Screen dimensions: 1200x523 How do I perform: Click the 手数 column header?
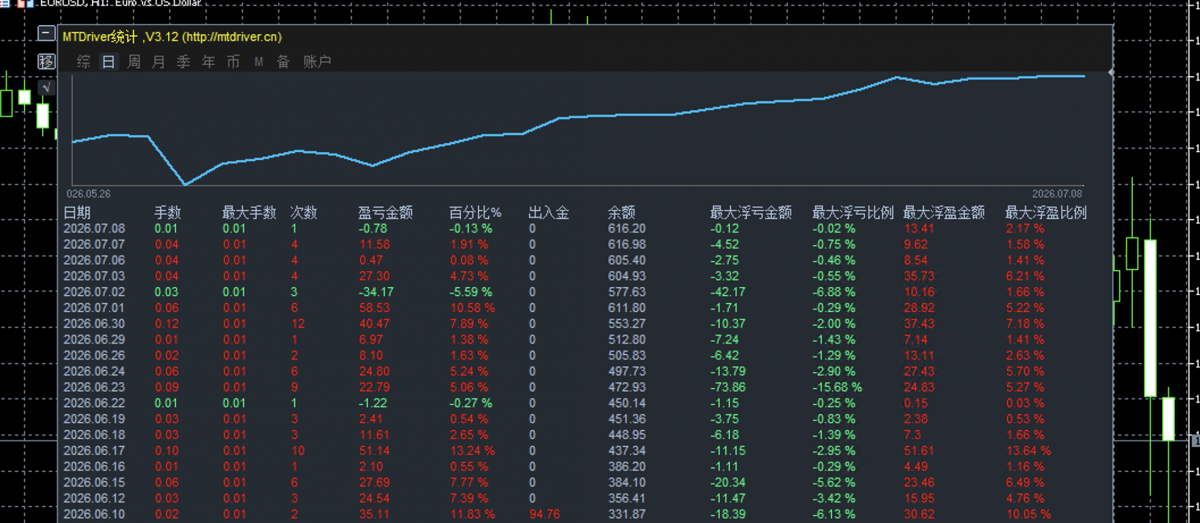click(168, 213)
